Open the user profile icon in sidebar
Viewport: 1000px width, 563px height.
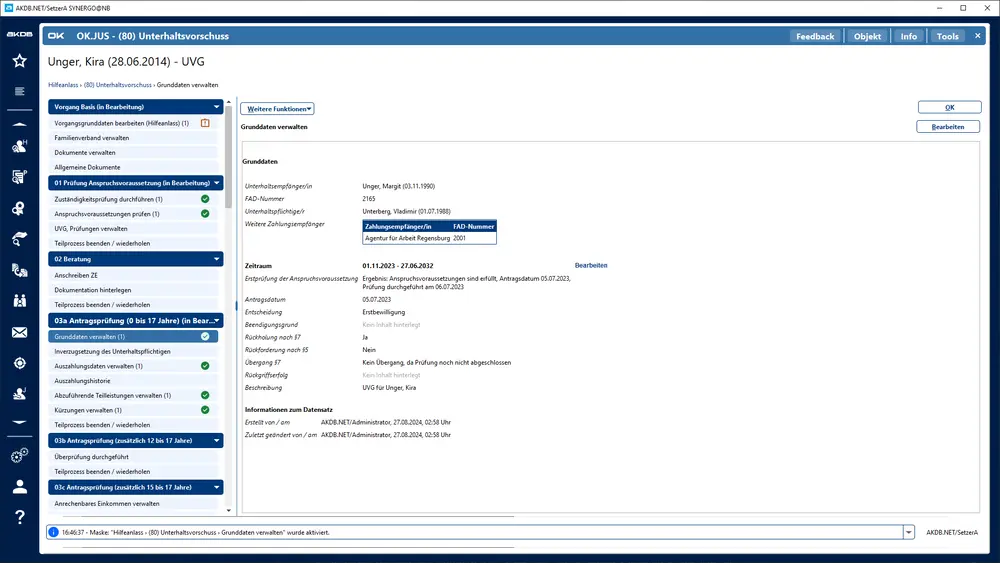coord(19,487)
